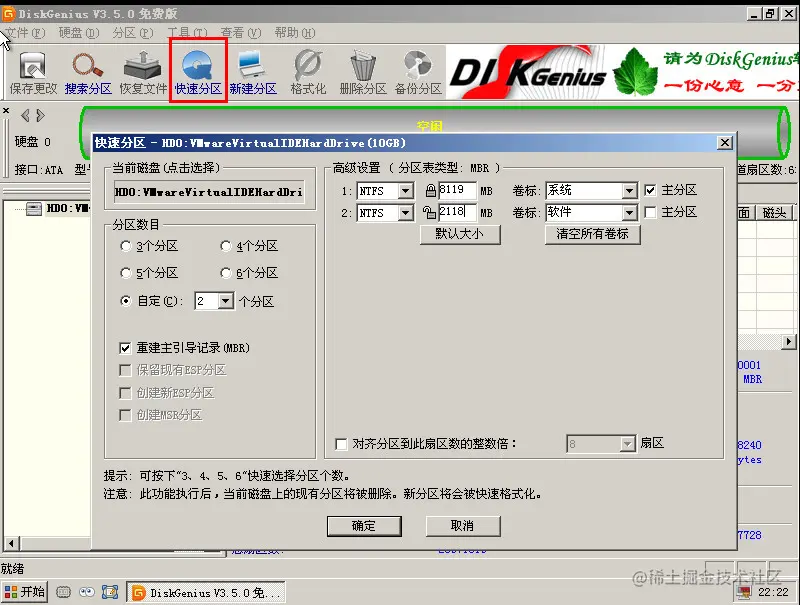Open the custom partition count dropdown
The width and height of the screenshot is (800, 605).
click(x=226, y=301)
